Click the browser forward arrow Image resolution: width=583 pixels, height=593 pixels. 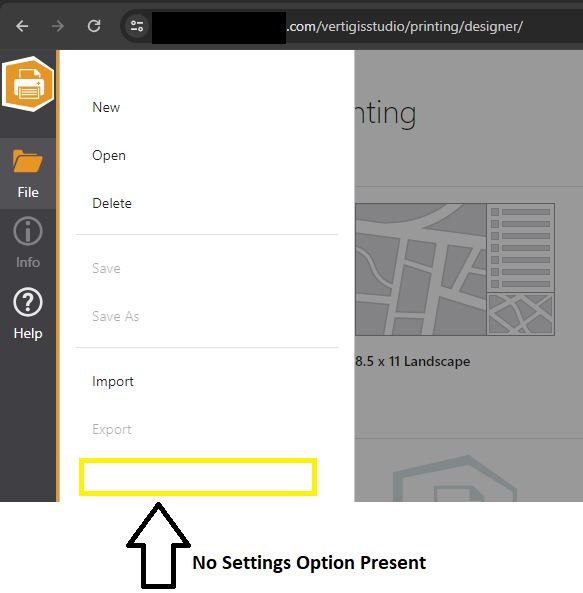tap(57, 26)
